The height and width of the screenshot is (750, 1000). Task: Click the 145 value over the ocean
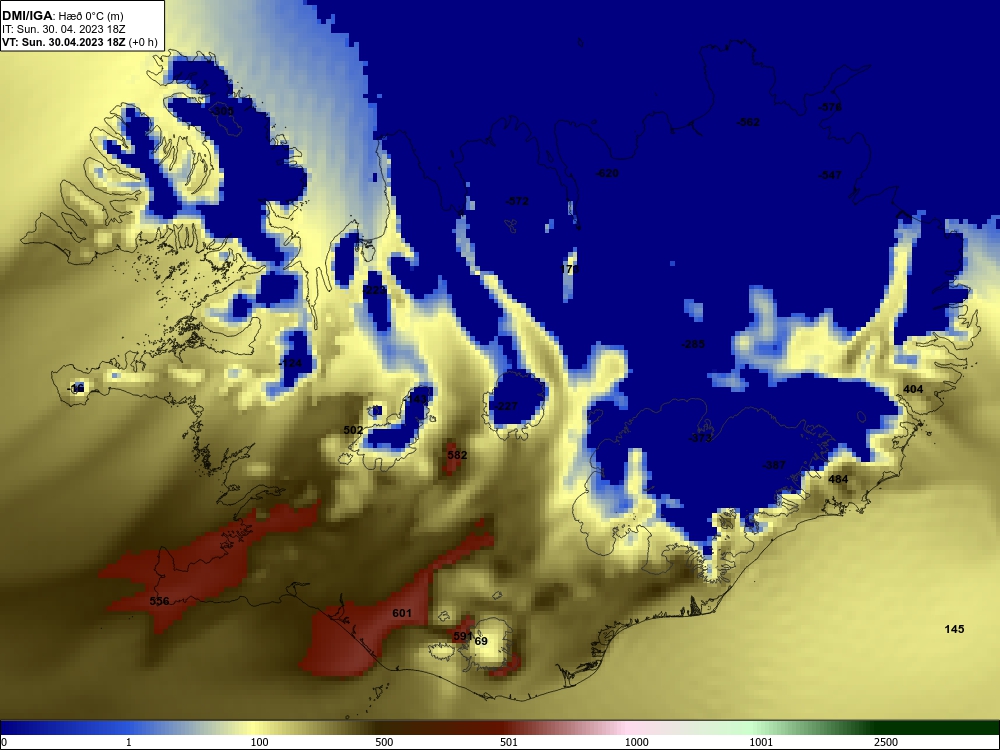(x=954, y=629)
